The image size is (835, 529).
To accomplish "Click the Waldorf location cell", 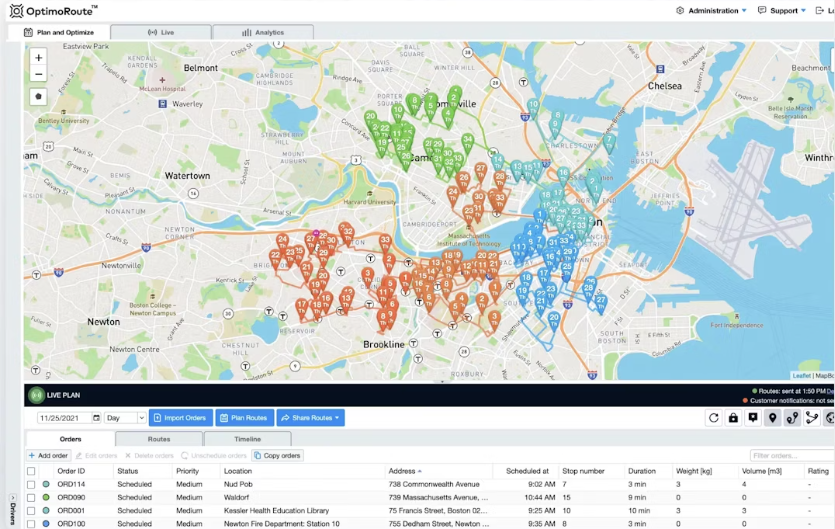I will coord(236,498).
